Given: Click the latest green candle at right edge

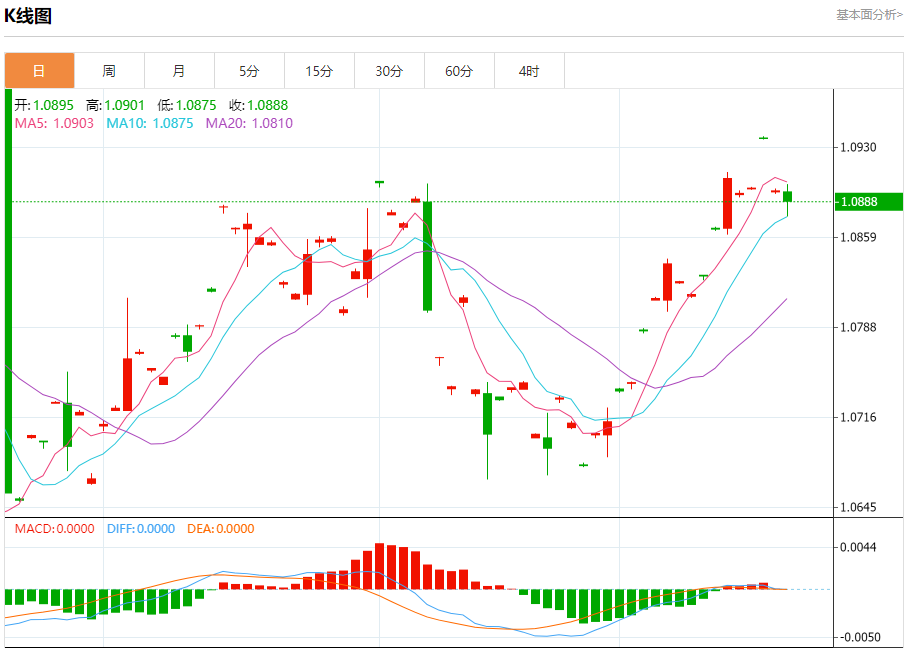Looking at the screenshot, I should pos(788,197).
